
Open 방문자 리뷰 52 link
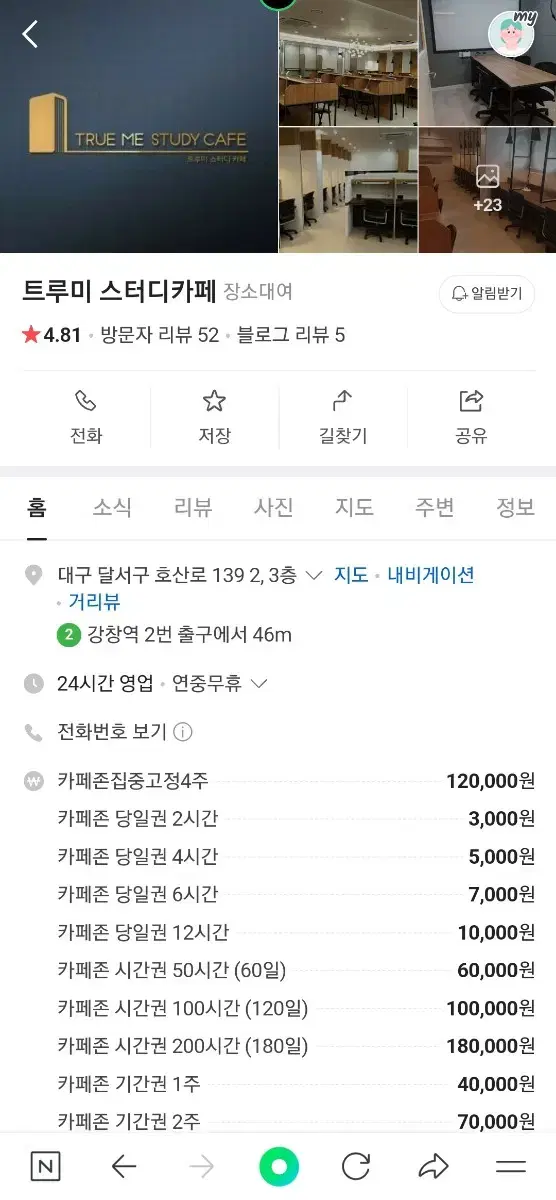(x=160, y=335)
